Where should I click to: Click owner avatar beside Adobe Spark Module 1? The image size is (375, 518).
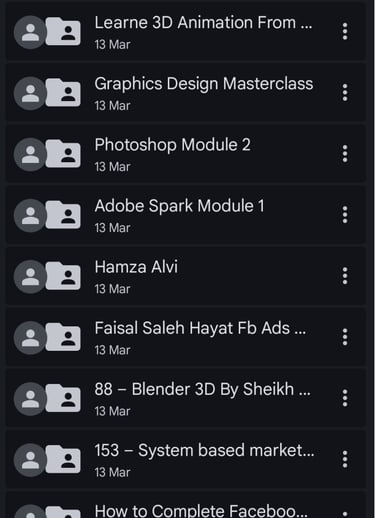point(30,215)
